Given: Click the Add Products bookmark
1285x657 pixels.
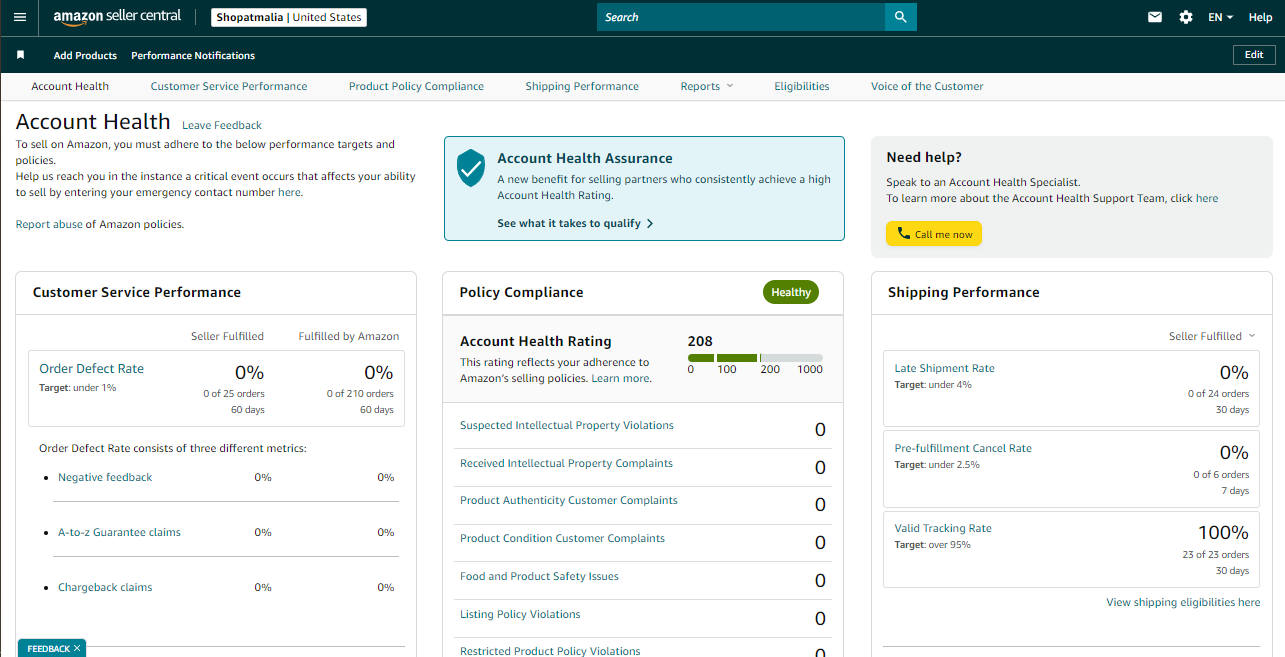Looking at the screenshot, I should [85, 55].
